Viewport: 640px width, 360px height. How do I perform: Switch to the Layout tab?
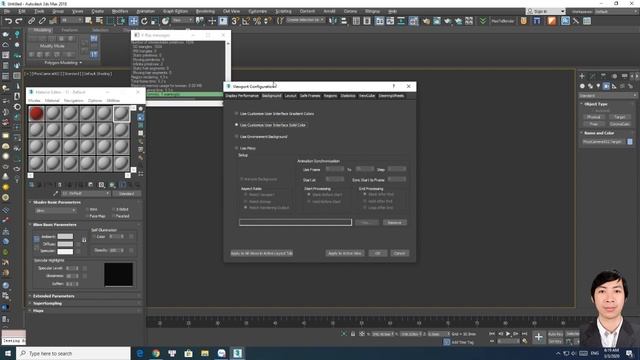click(x=291, y=96)
